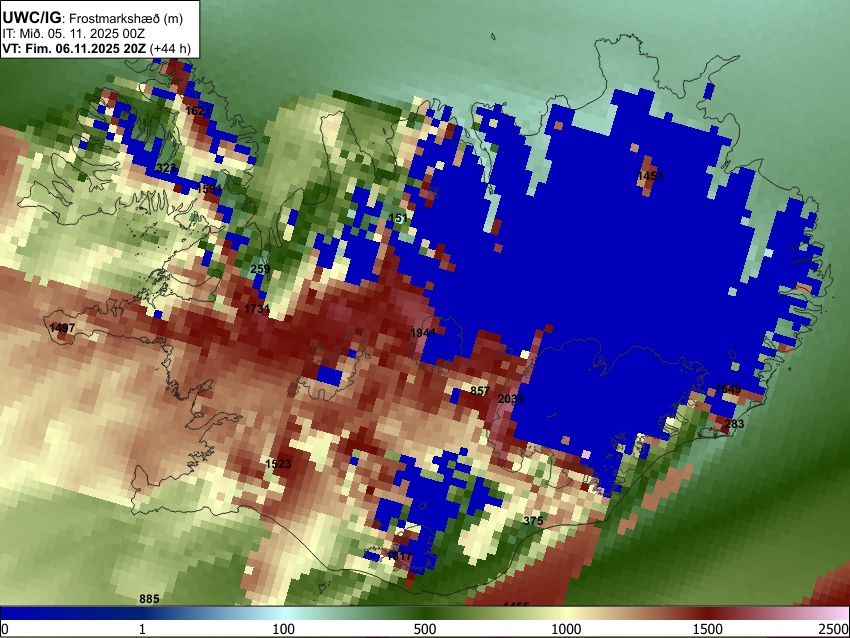Click the map value 1941
Screen dimensions: 850x638
[423, 333]
